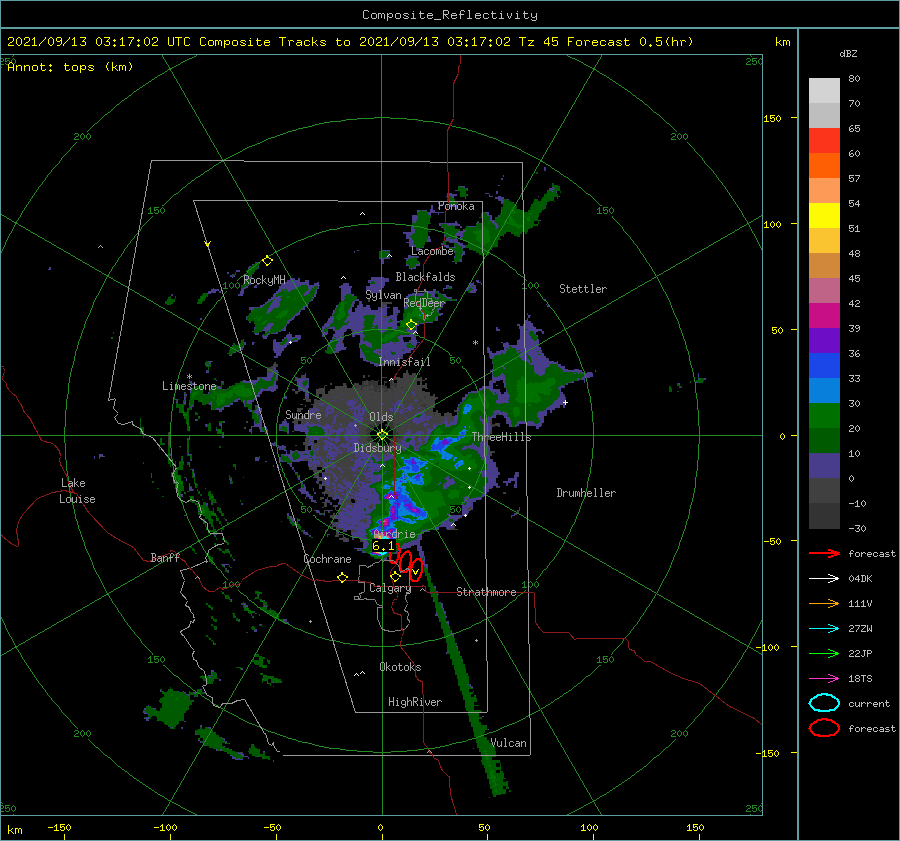This screenshot has width=900, height=841.
Task: Click the Vulcan city label
Action: pos(509,743)
